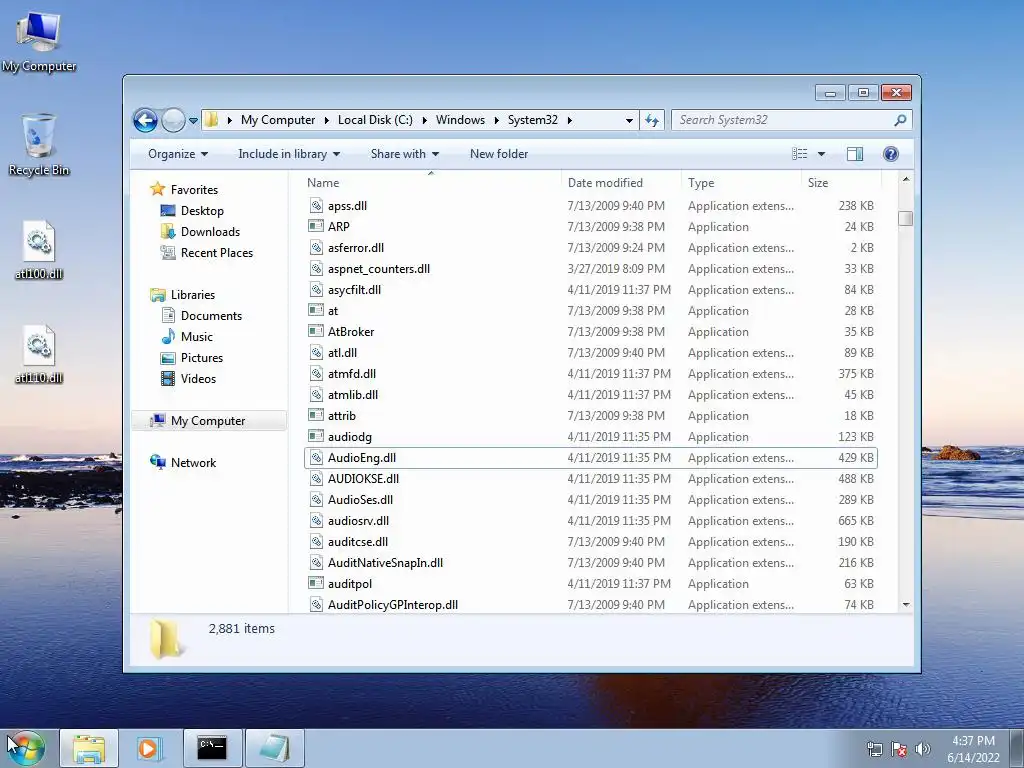Open the recent locations history dropdown arrow

pyautogui.click(x=193, y=121)
